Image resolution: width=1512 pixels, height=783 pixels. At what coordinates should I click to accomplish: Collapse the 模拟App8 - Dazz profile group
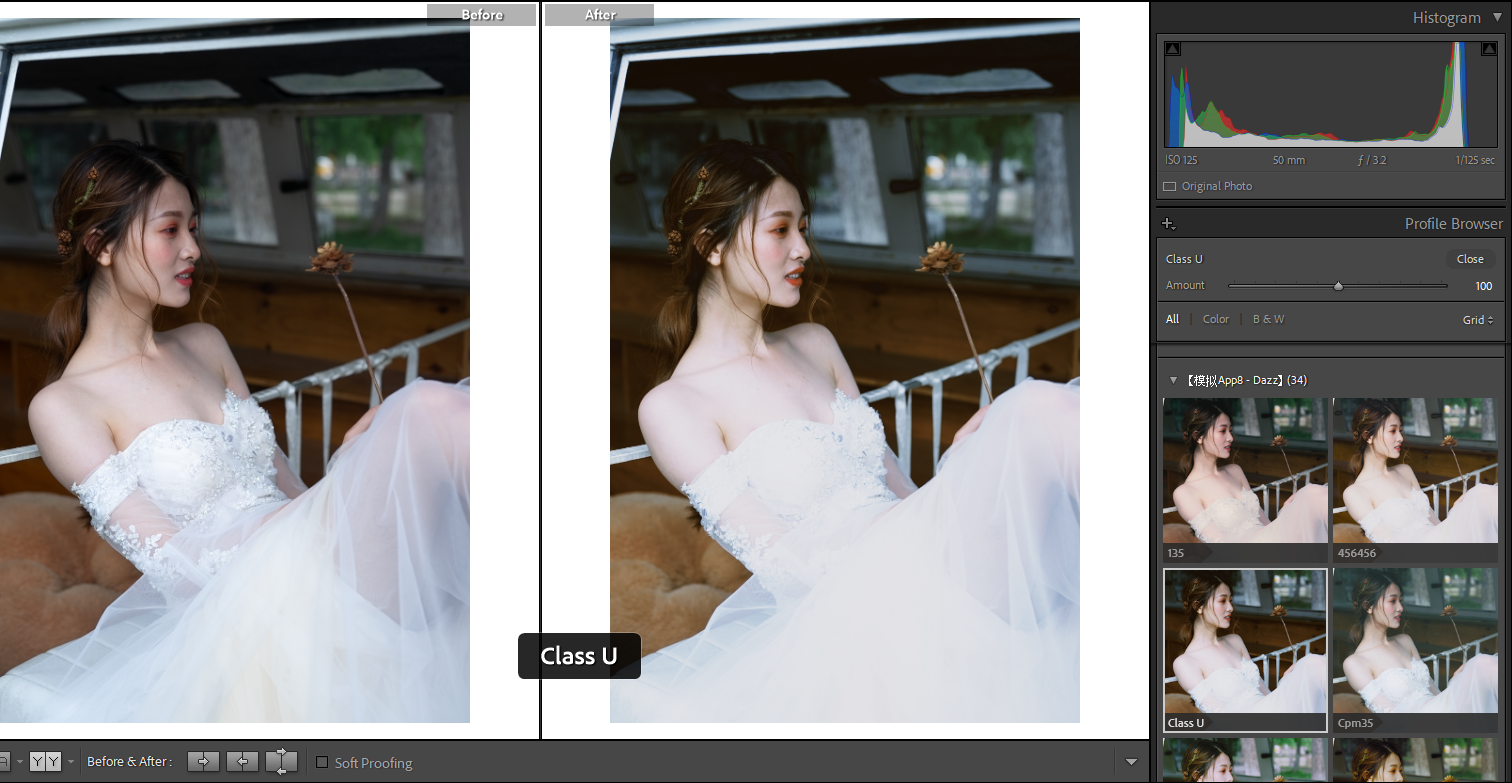pyautogui.click(x=1173, y=380)
